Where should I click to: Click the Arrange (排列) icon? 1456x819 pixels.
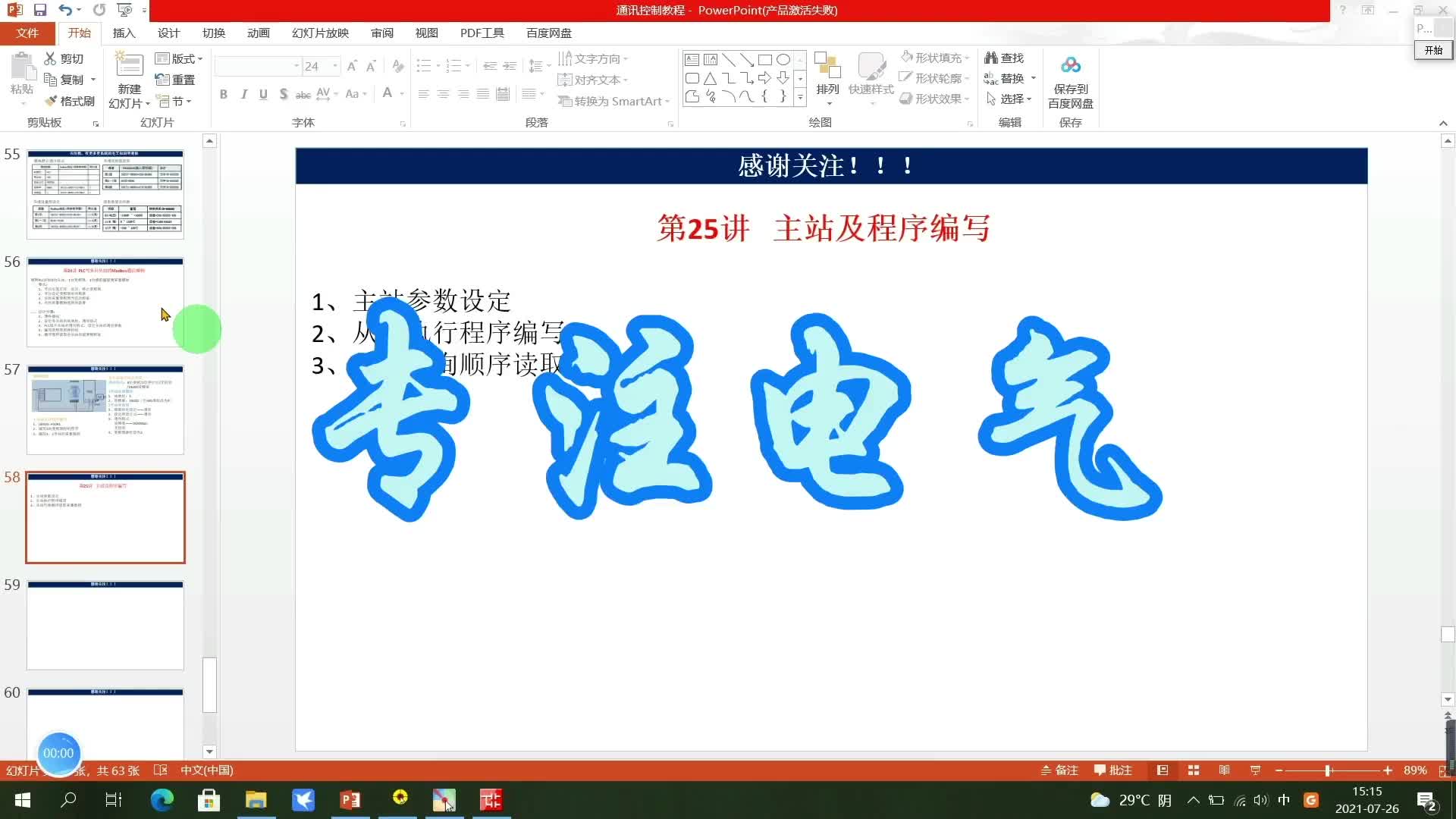827,66
